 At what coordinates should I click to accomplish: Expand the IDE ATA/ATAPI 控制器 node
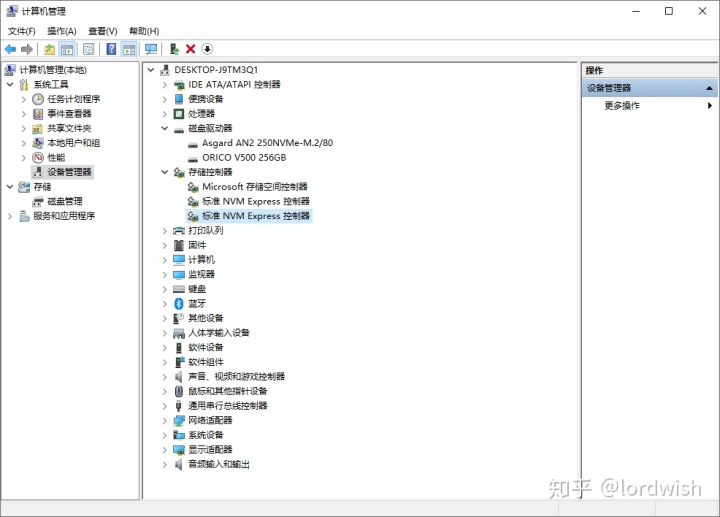[165, 84]
